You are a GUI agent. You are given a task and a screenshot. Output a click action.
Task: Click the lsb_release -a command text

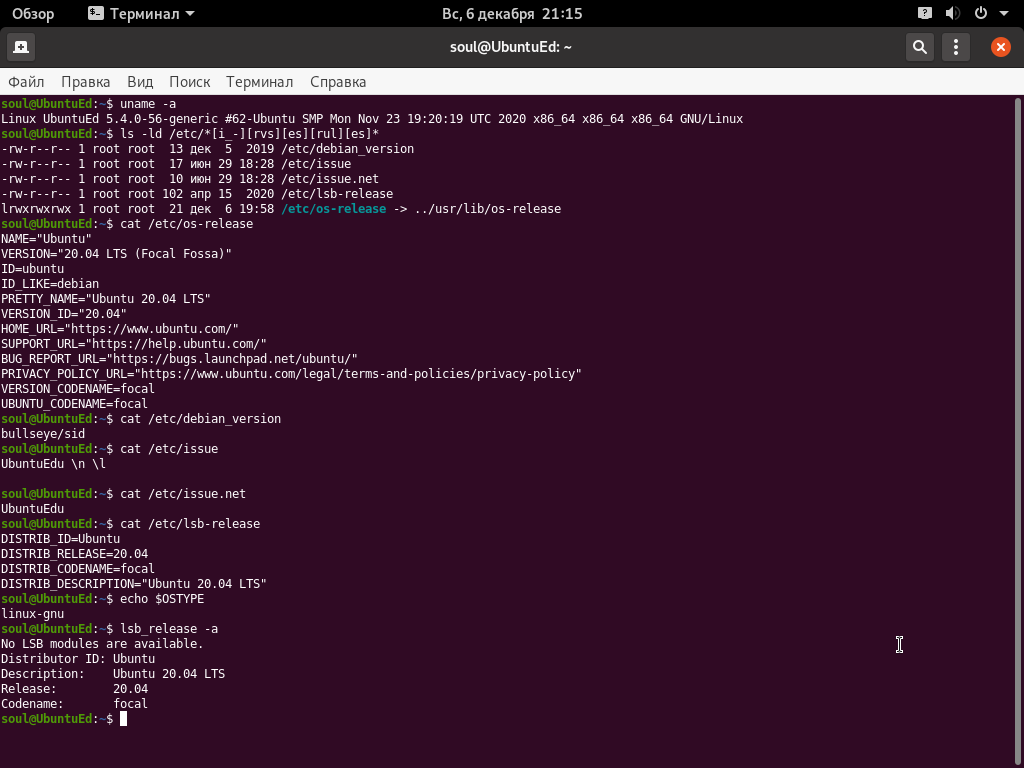click(x=169, y=629)
